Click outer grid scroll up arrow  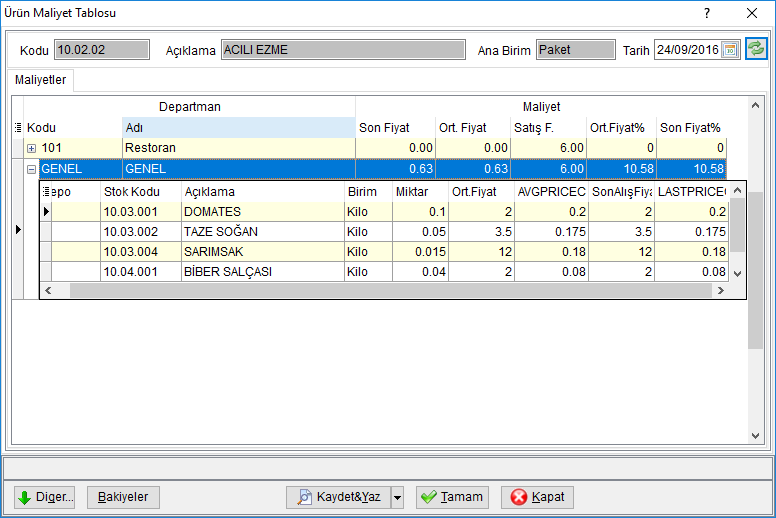[755, 105]
